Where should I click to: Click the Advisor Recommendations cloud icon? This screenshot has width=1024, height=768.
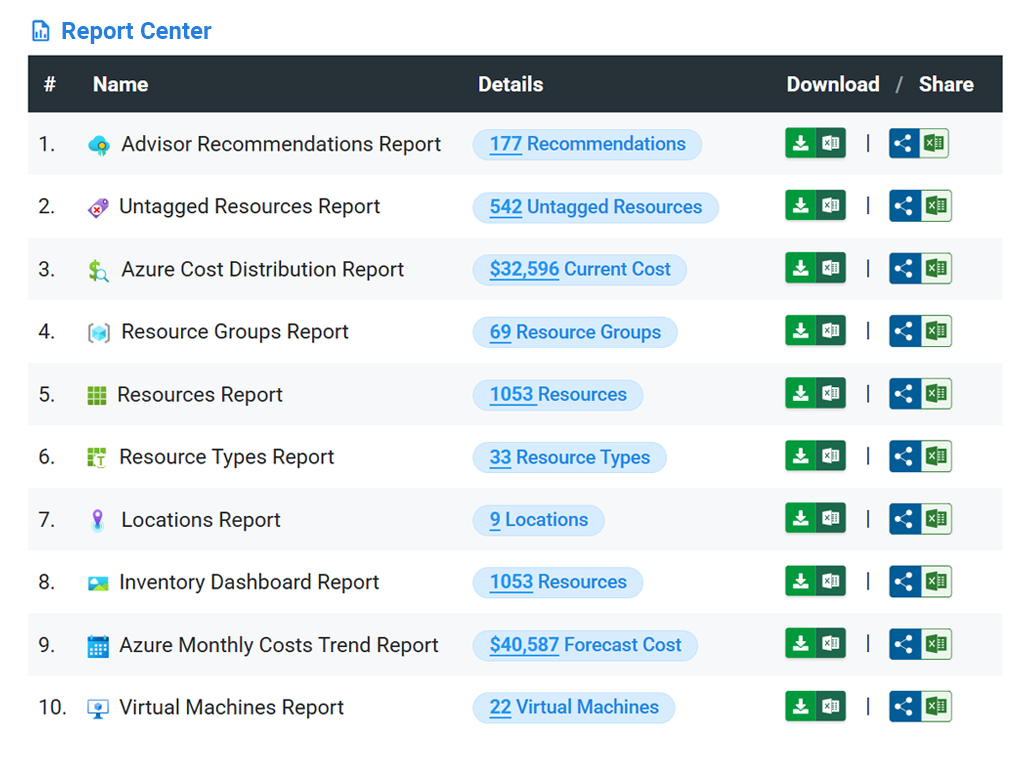(x=99, y=145)
